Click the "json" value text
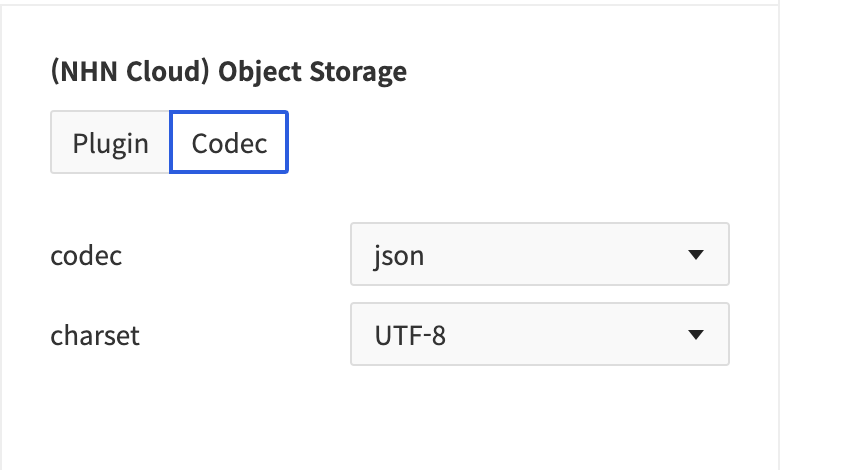Image resolution: width=846 pixels, height=470 pixels. pyautogui.click(x=399, y=256)
